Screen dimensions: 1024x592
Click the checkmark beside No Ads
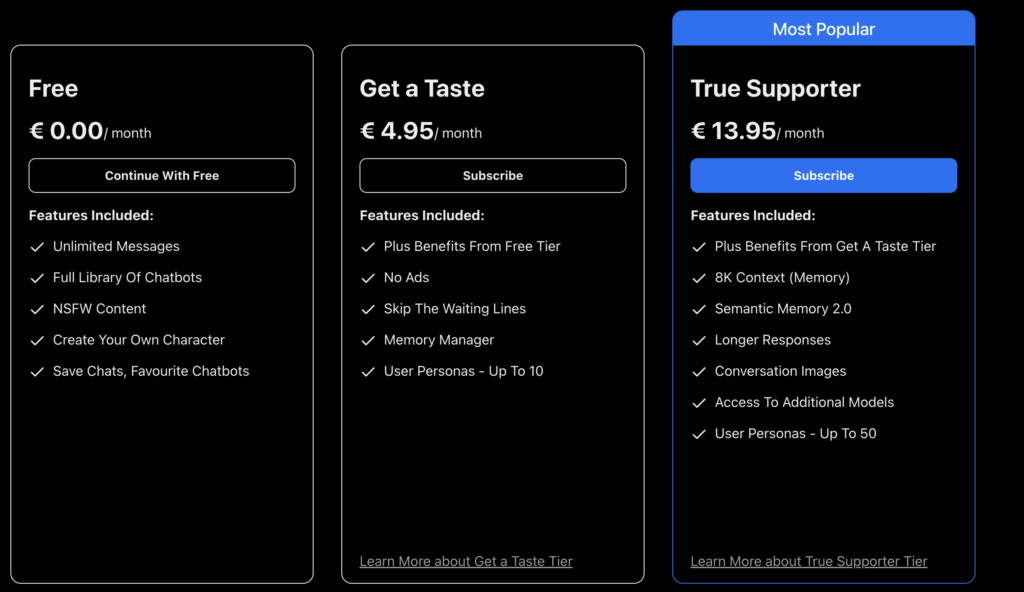[368, 278]
